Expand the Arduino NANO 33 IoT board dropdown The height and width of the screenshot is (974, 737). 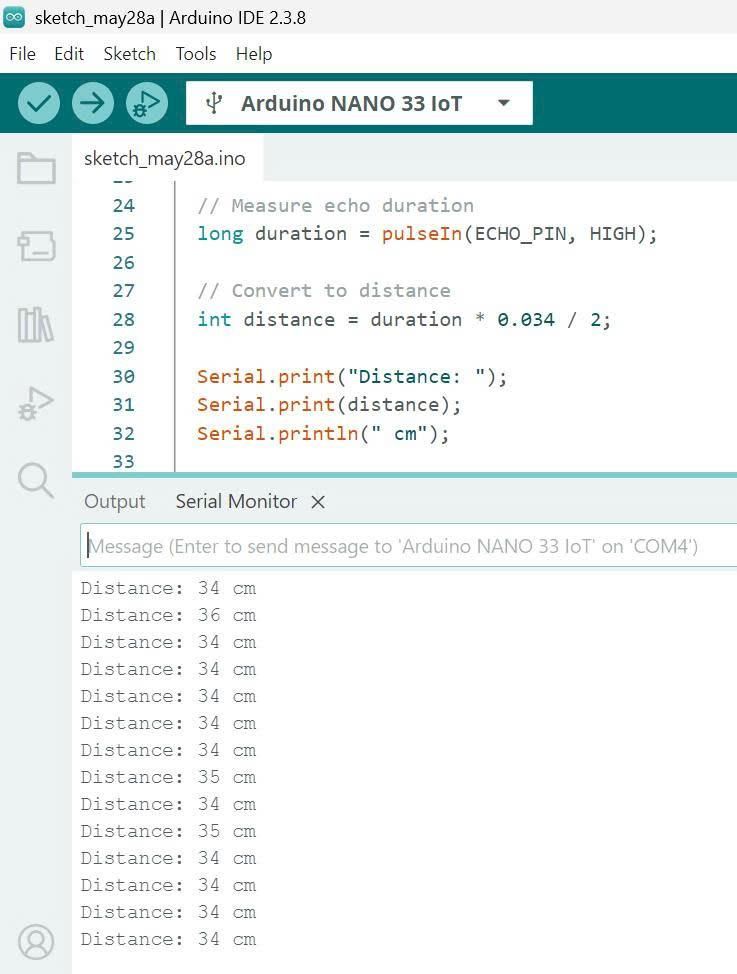[504, 102]
